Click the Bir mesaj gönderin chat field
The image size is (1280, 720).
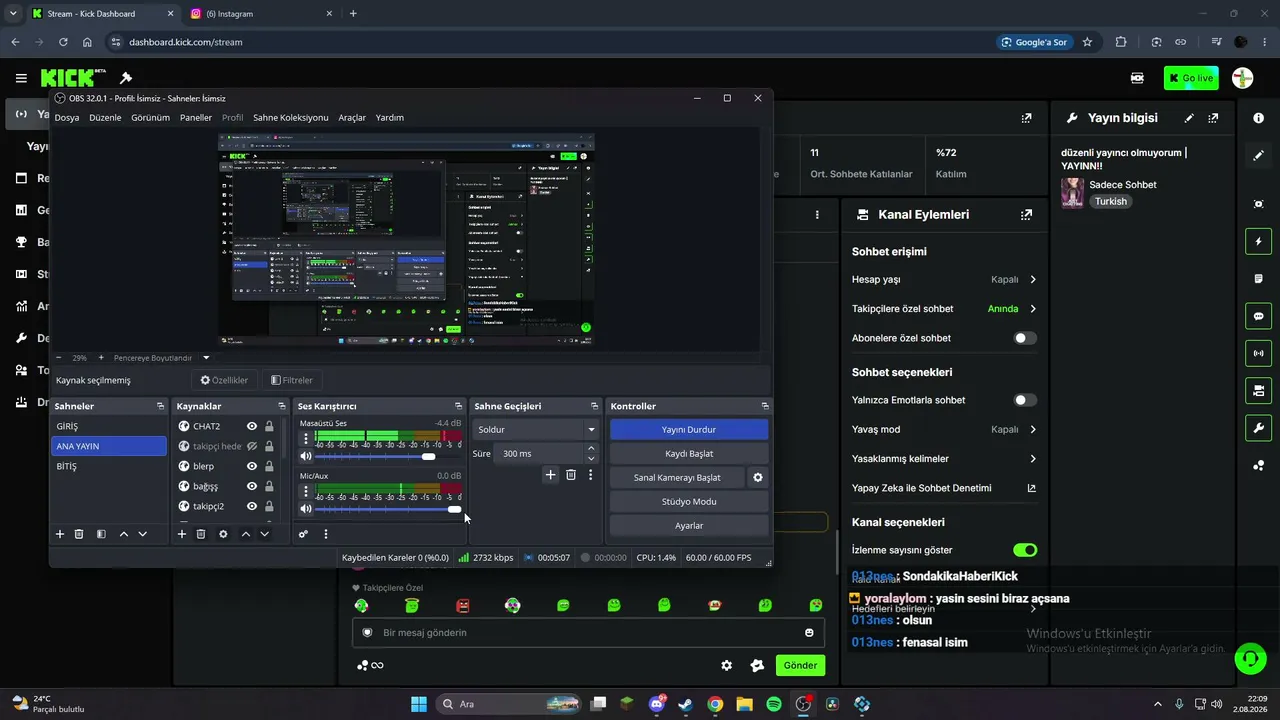click(589, 633)
